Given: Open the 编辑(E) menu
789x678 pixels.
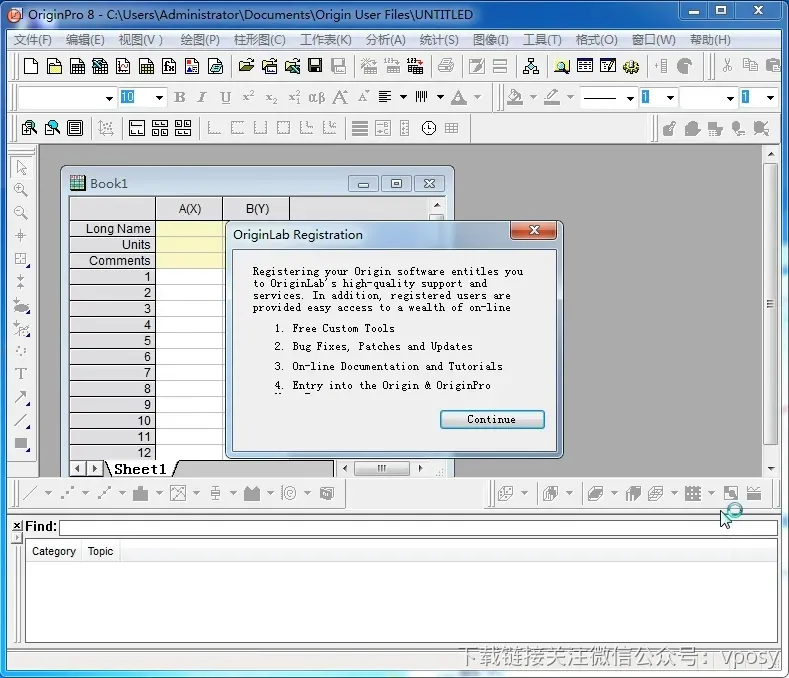Looking at the screenshot, I should coord(85,40).
